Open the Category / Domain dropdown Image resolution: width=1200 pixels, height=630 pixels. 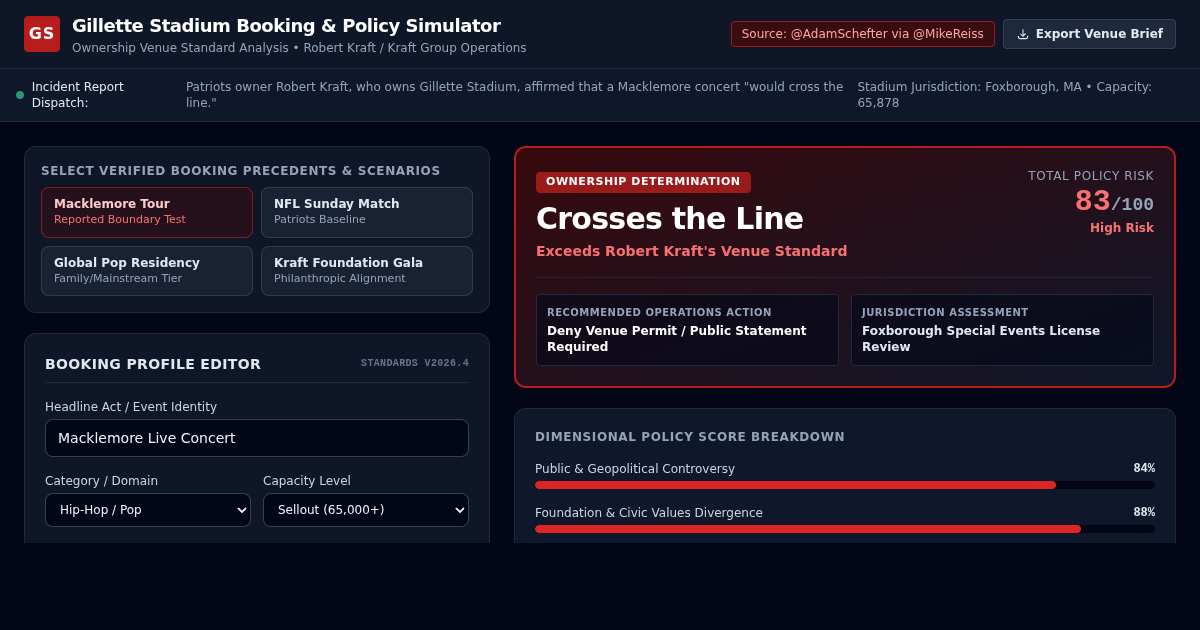click(x=148, y=510)
